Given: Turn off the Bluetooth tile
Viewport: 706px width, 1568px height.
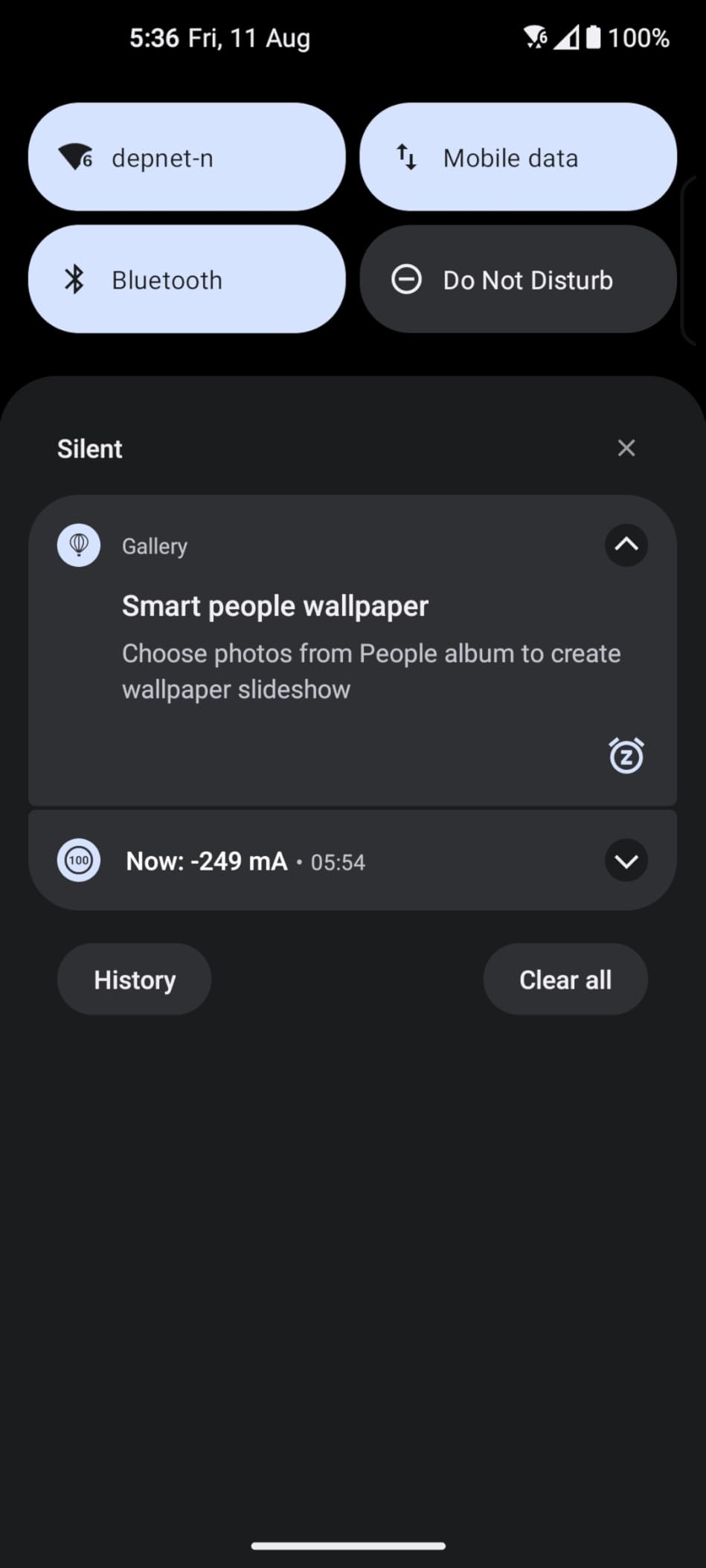Looking at the screenshot, I should 187,280.
